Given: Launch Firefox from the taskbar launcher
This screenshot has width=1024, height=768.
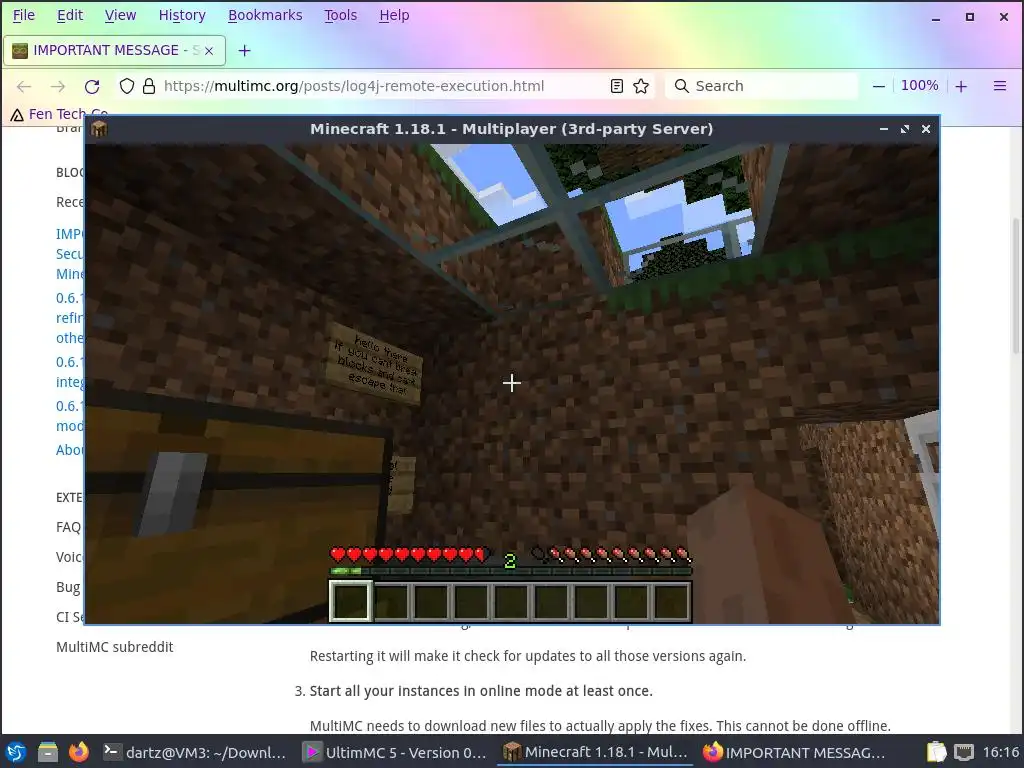Looking at the screenshot, I should [79, 752].
